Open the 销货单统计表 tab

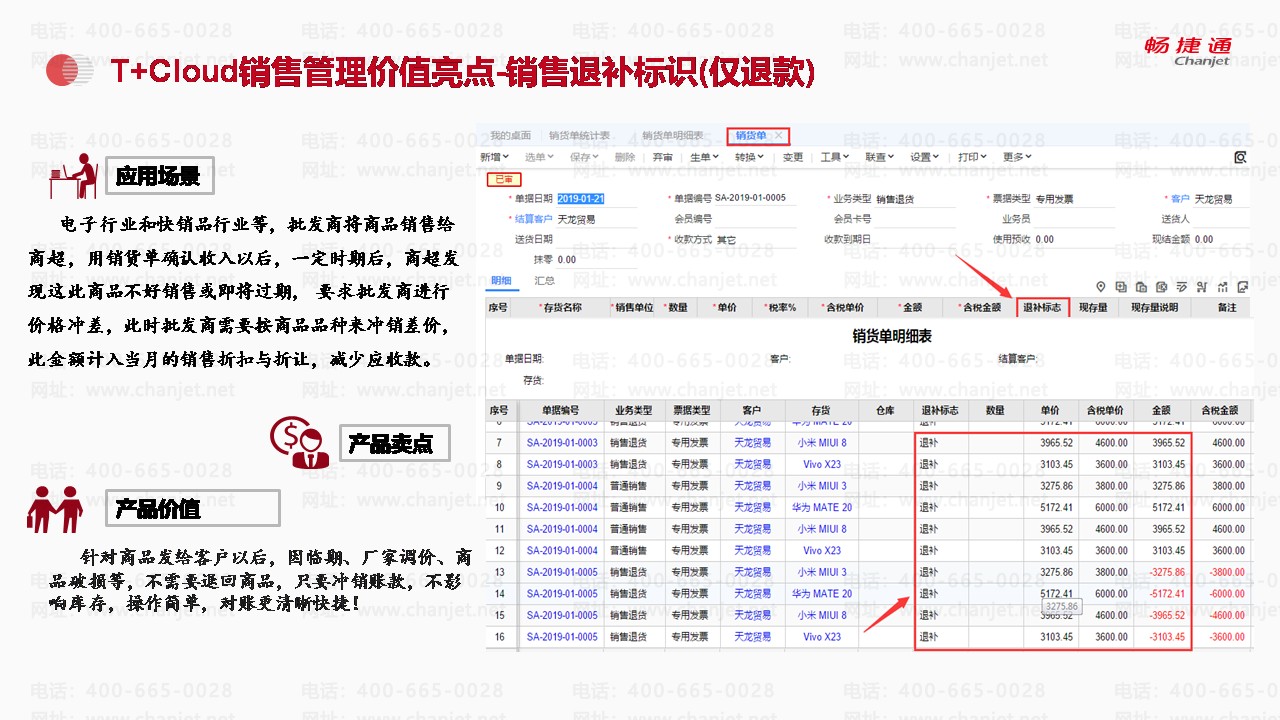[579, 135]
